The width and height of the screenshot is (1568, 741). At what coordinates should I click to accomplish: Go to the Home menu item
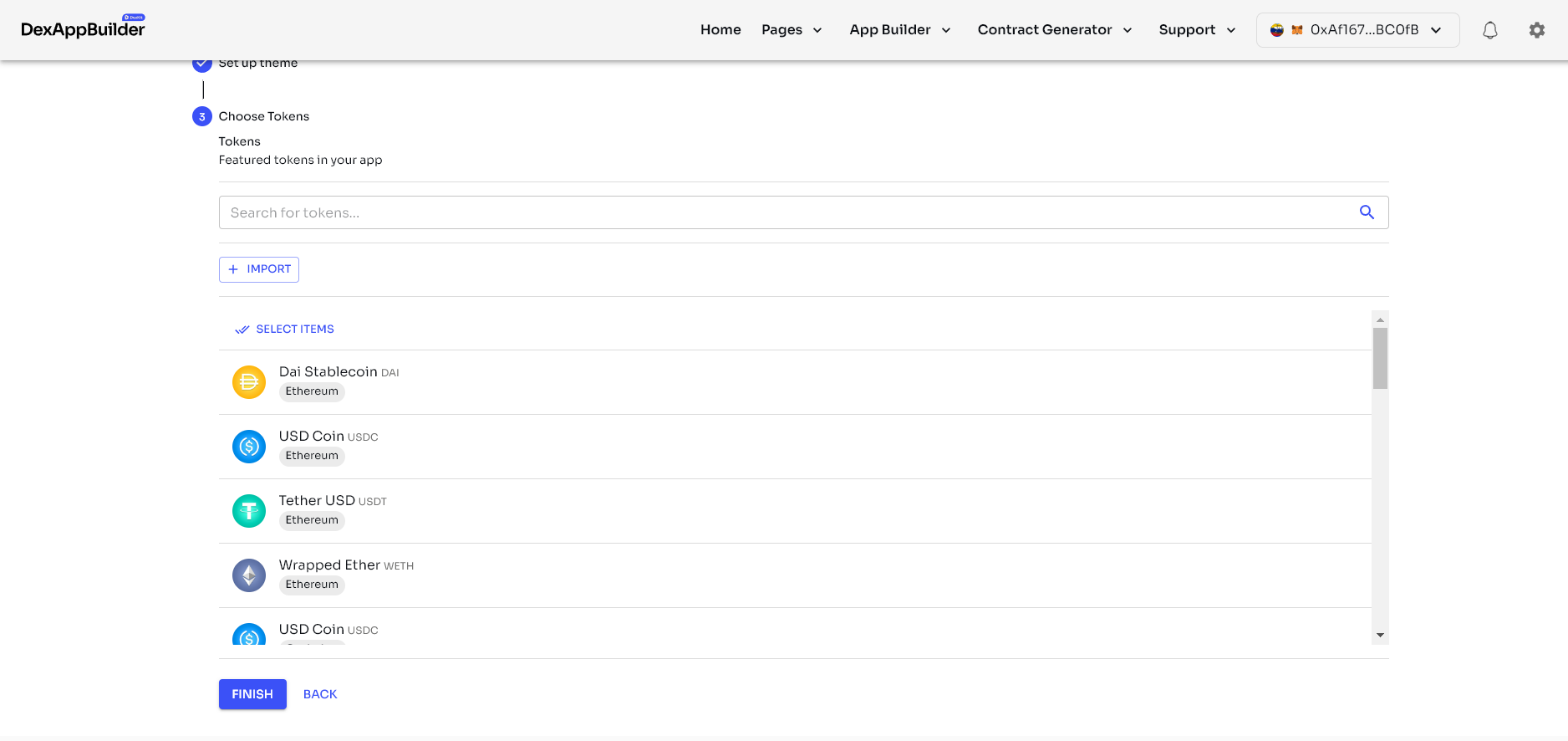coord(720,30)
